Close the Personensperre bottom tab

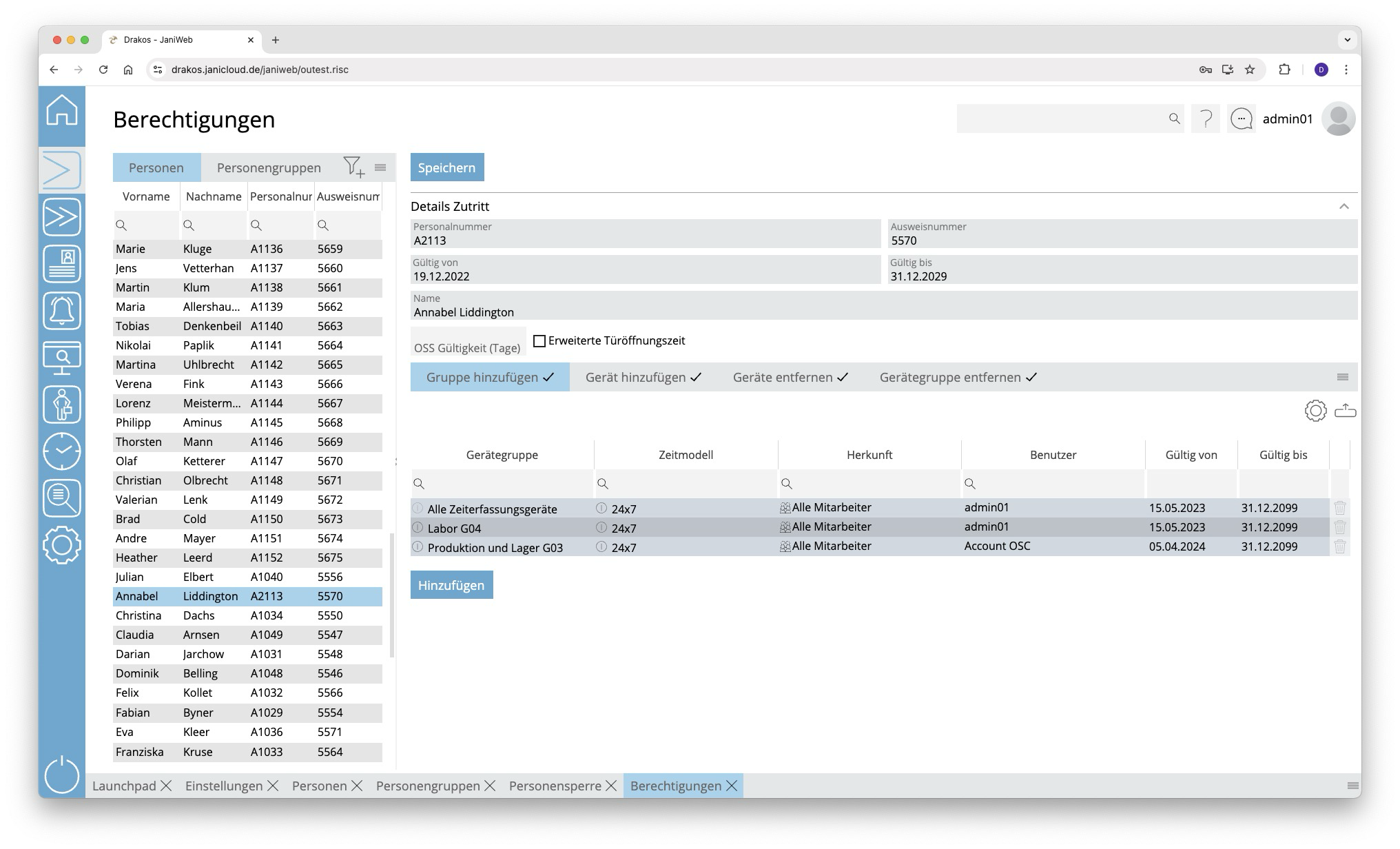611,786
